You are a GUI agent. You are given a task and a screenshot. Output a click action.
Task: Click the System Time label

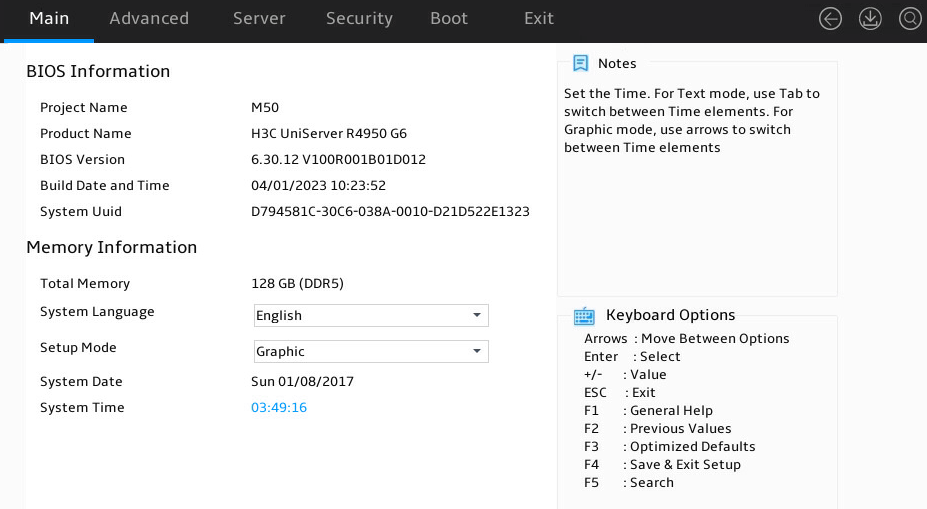point(82,407)
